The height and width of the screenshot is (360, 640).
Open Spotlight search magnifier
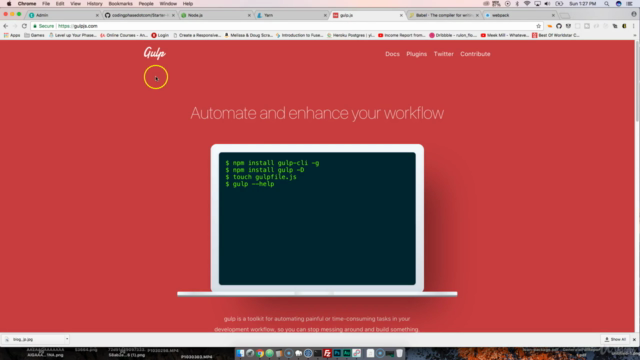(607, 4)
